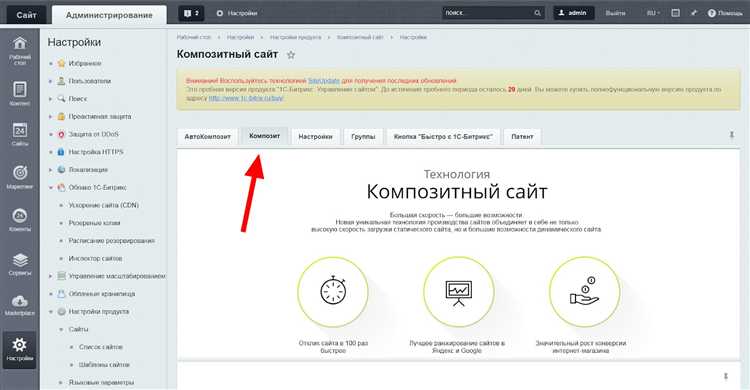Viewport: 750px width, 390px height.
Task: Collapse the Настройки продукта node arrow
Action: coord(51,312)
